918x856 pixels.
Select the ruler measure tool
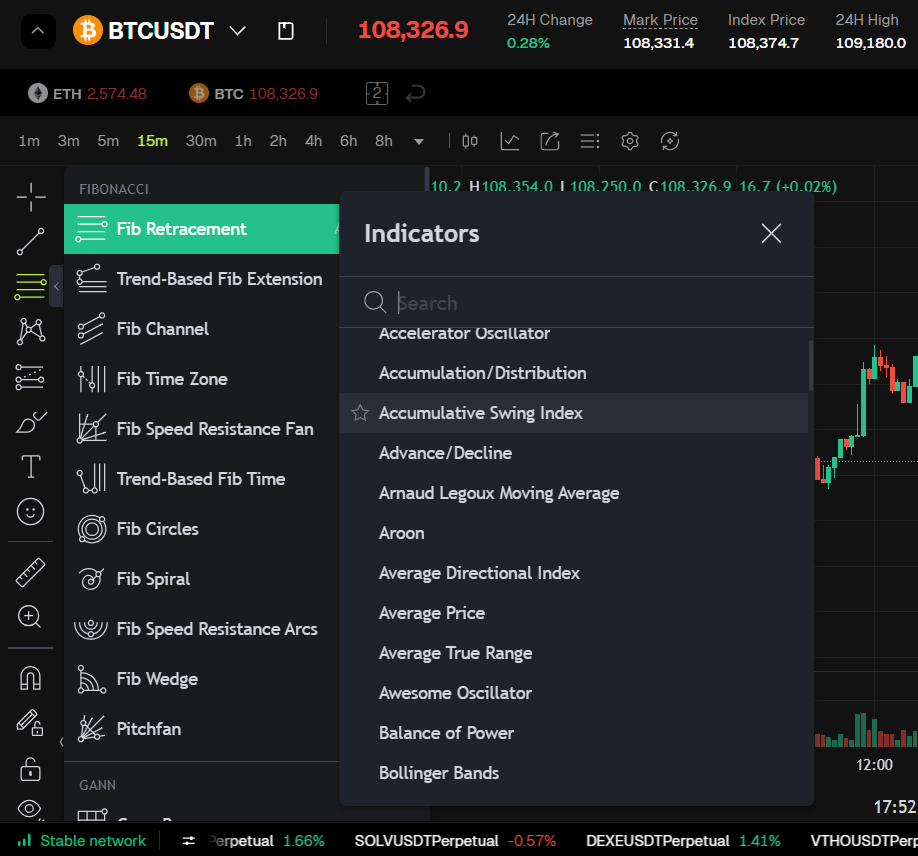pos(30,572)
